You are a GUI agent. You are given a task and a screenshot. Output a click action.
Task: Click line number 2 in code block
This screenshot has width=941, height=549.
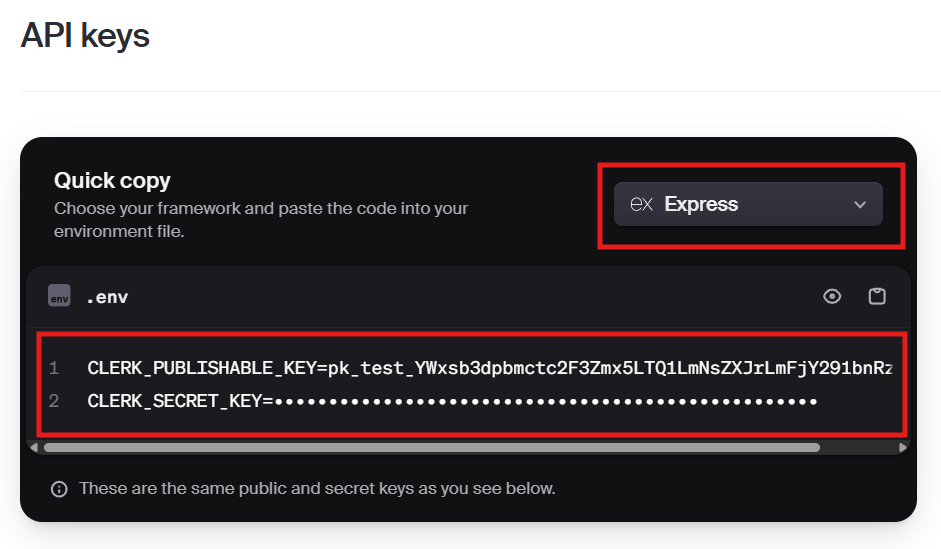click(54, 401)
